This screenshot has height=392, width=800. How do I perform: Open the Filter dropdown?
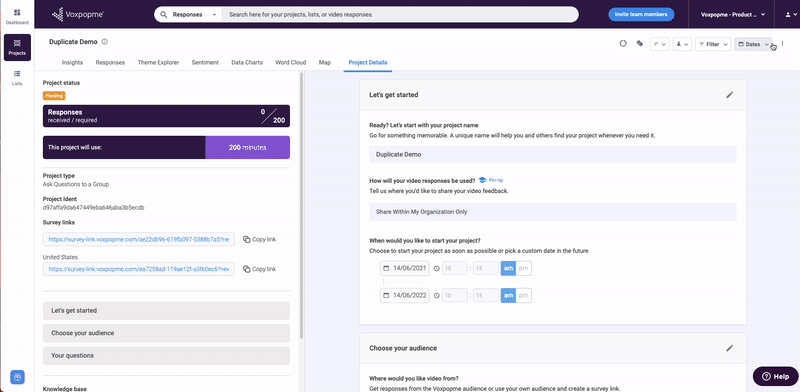point(713,44)
